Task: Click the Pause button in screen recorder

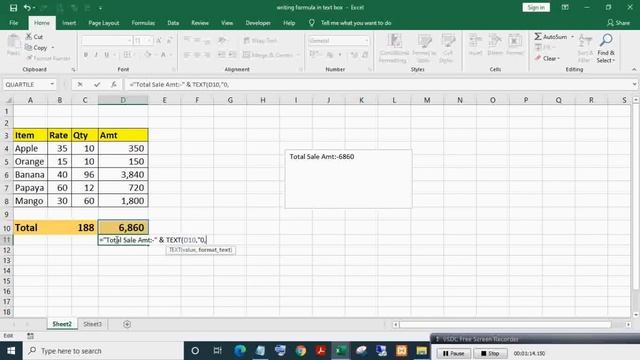Action: click(453, 353)
